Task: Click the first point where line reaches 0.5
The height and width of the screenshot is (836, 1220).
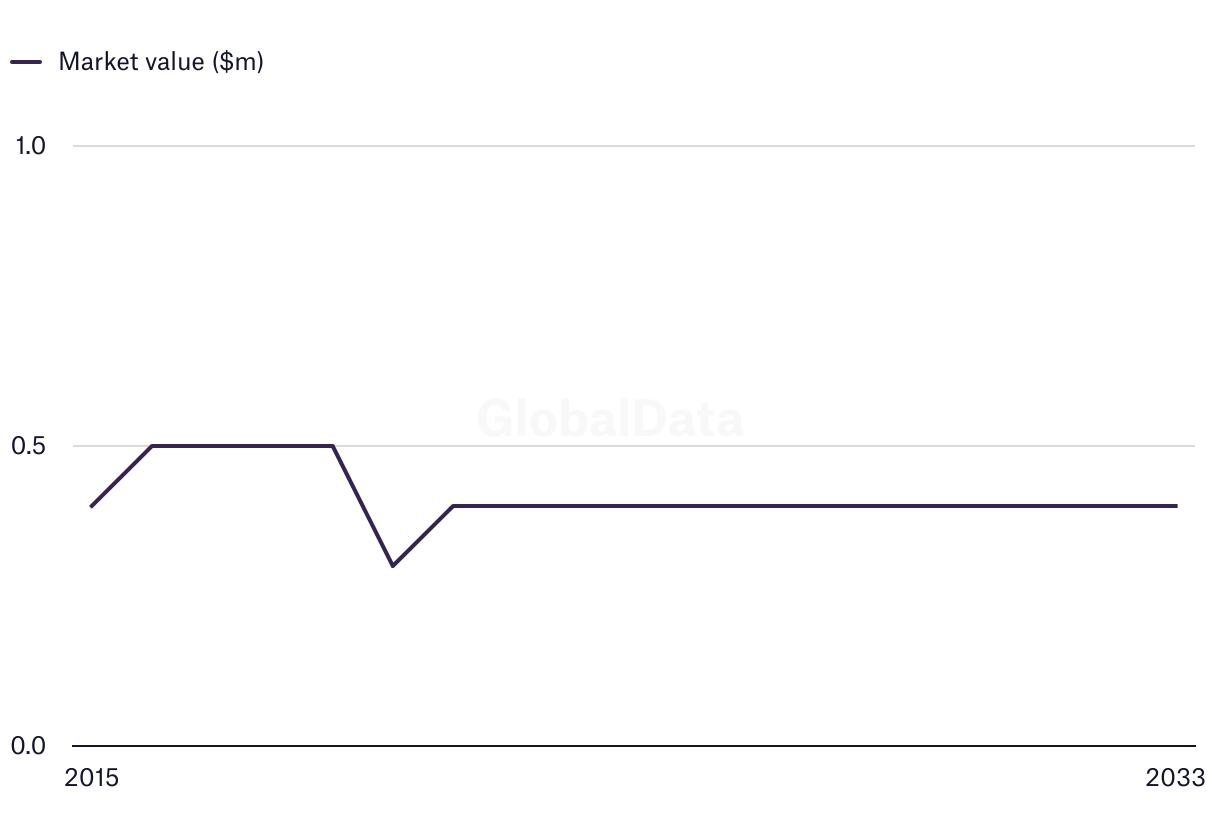Action: 152,446
